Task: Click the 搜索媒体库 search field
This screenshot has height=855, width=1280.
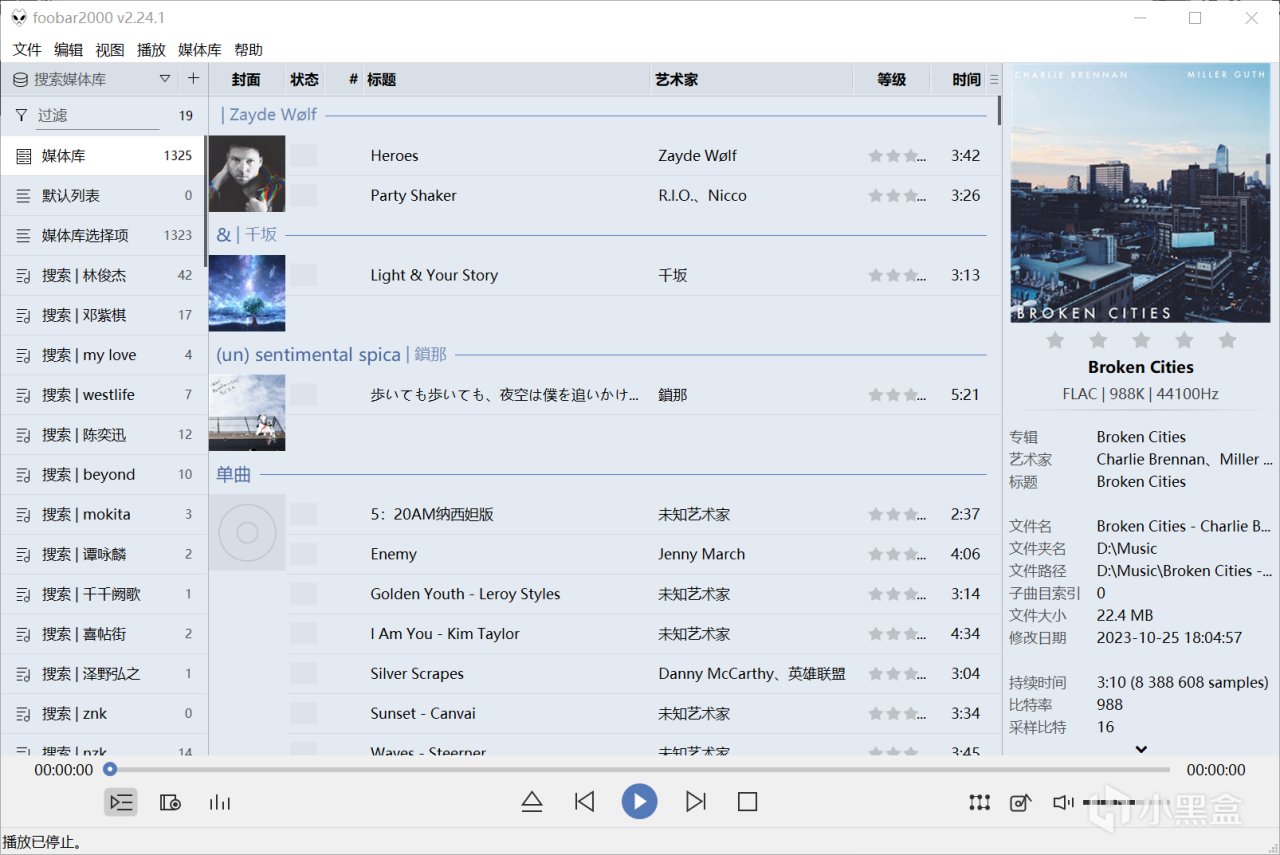Action: [93, 79]
